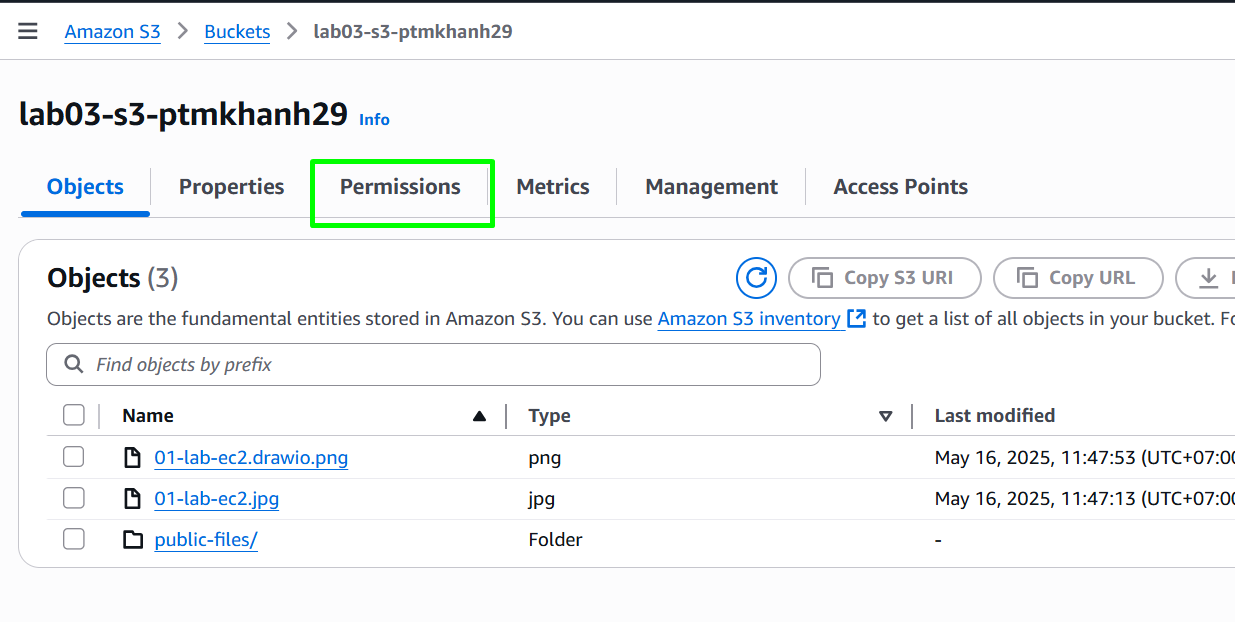Check the box for 01-lab-ec2.drawio.png
1235x622 pixels.
coord(74,457)
